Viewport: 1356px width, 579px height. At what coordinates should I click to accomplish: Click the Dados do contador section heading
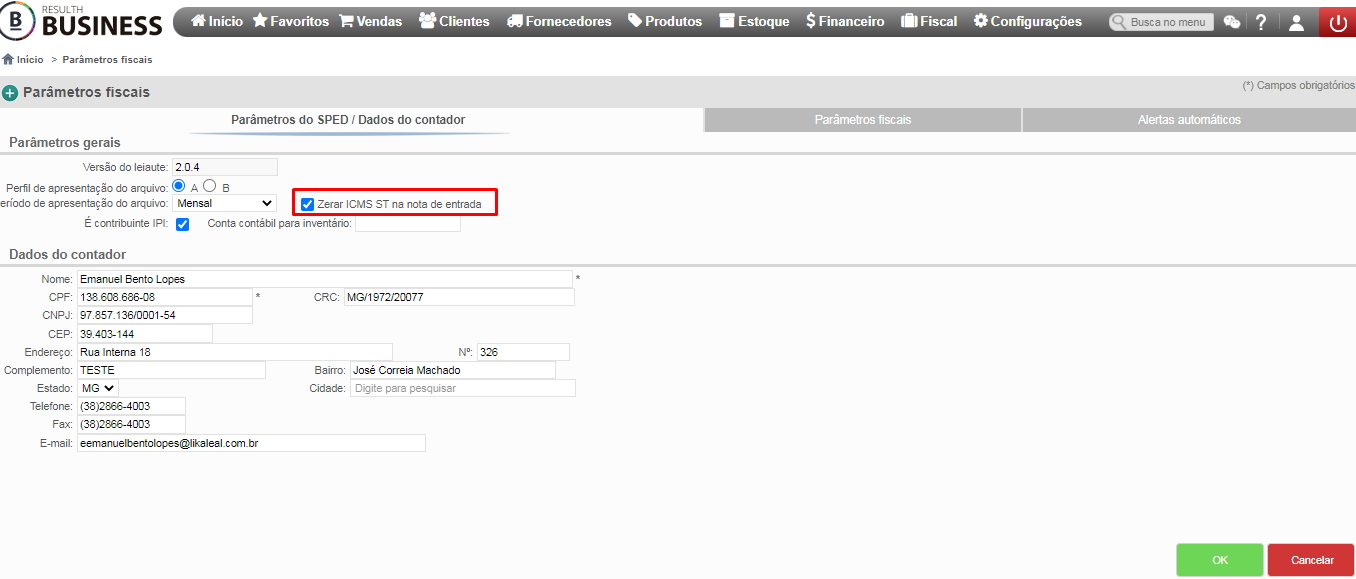pyautogui.click(x=68, y=255)
